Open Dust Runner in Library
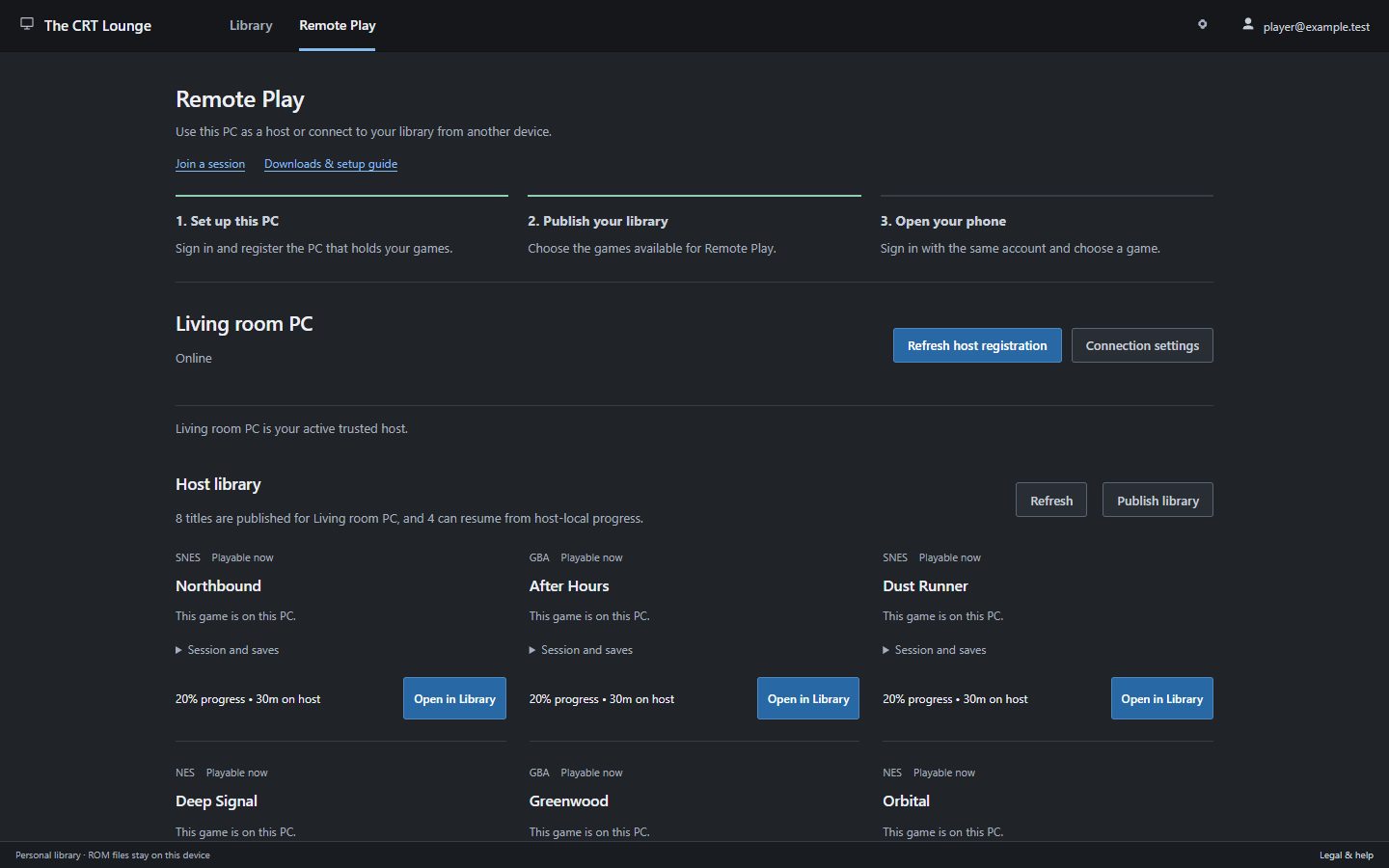Image resolution: width=1389 pixels, height=868 pixels. pyautogui.click(x=1162, y=698)
